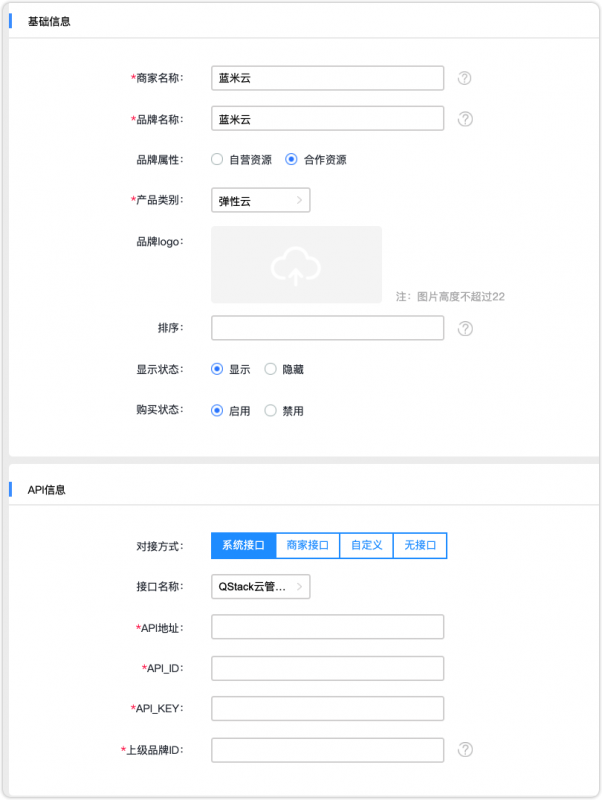The height and width of the screenshot is (800, 602).
Task: Choose 隐藏 for display status
Action: [x=270, y=369]
